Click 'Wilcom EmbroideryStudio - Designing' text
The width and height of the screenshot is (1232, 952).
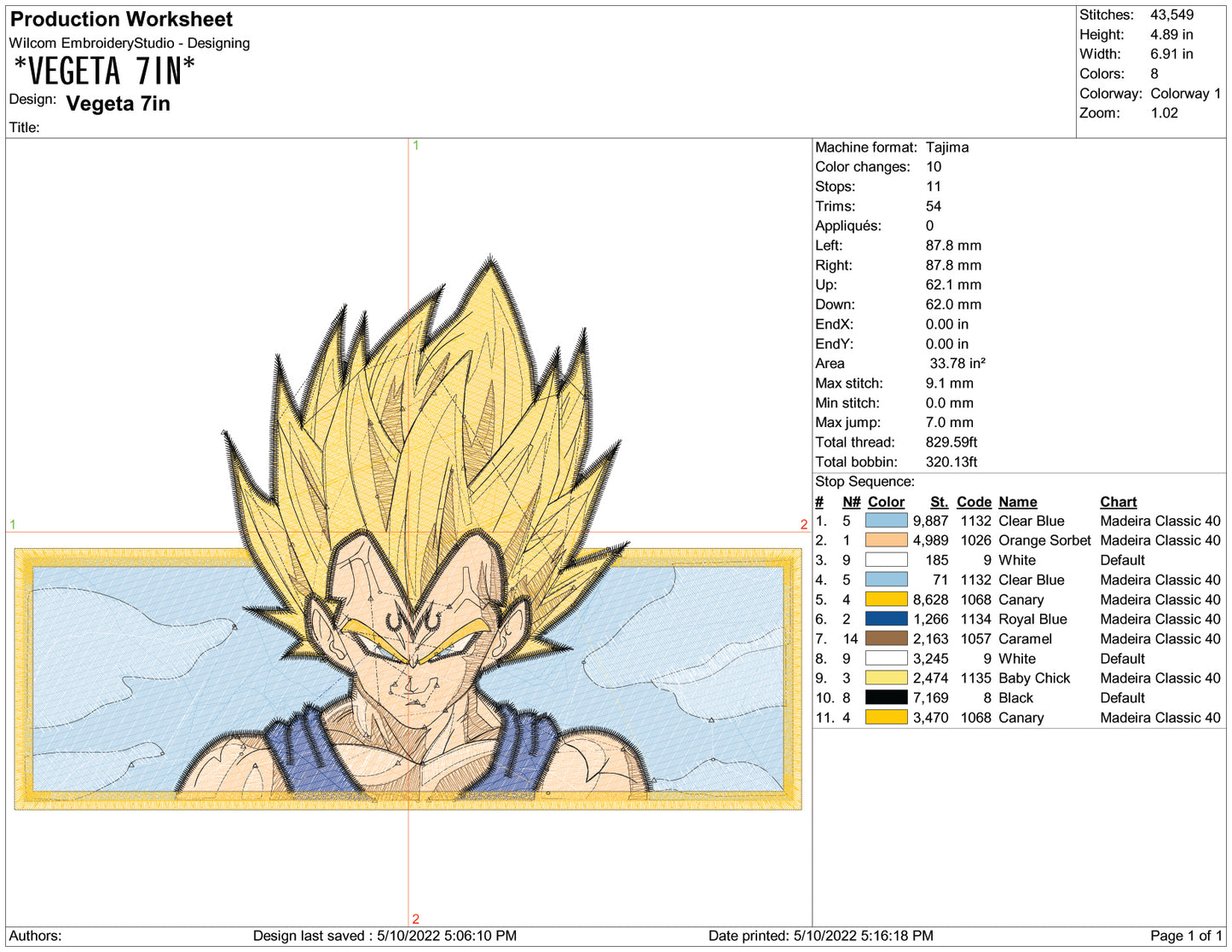click(x=130, y=43)
